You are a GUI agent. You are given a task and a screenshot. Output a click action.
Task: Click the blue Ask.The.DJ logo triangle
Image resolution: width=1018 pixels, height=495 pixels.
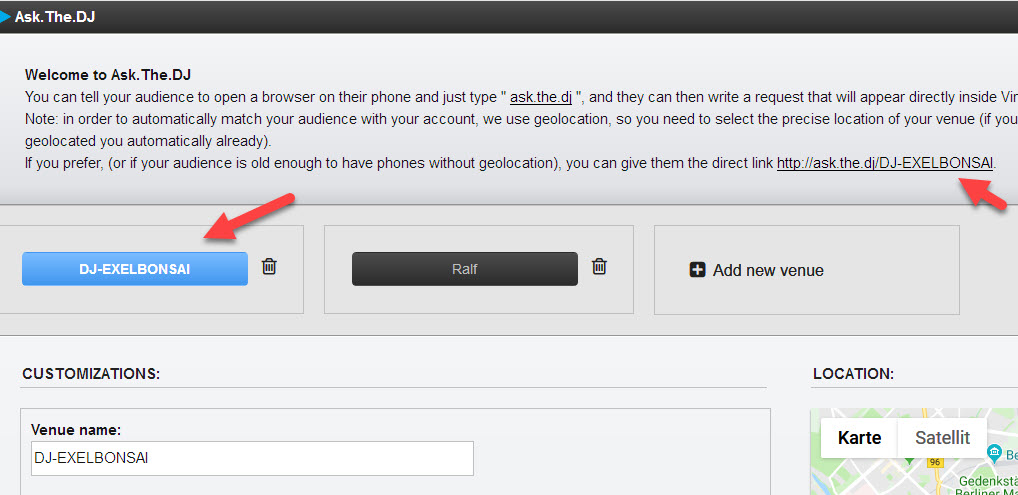6,16
